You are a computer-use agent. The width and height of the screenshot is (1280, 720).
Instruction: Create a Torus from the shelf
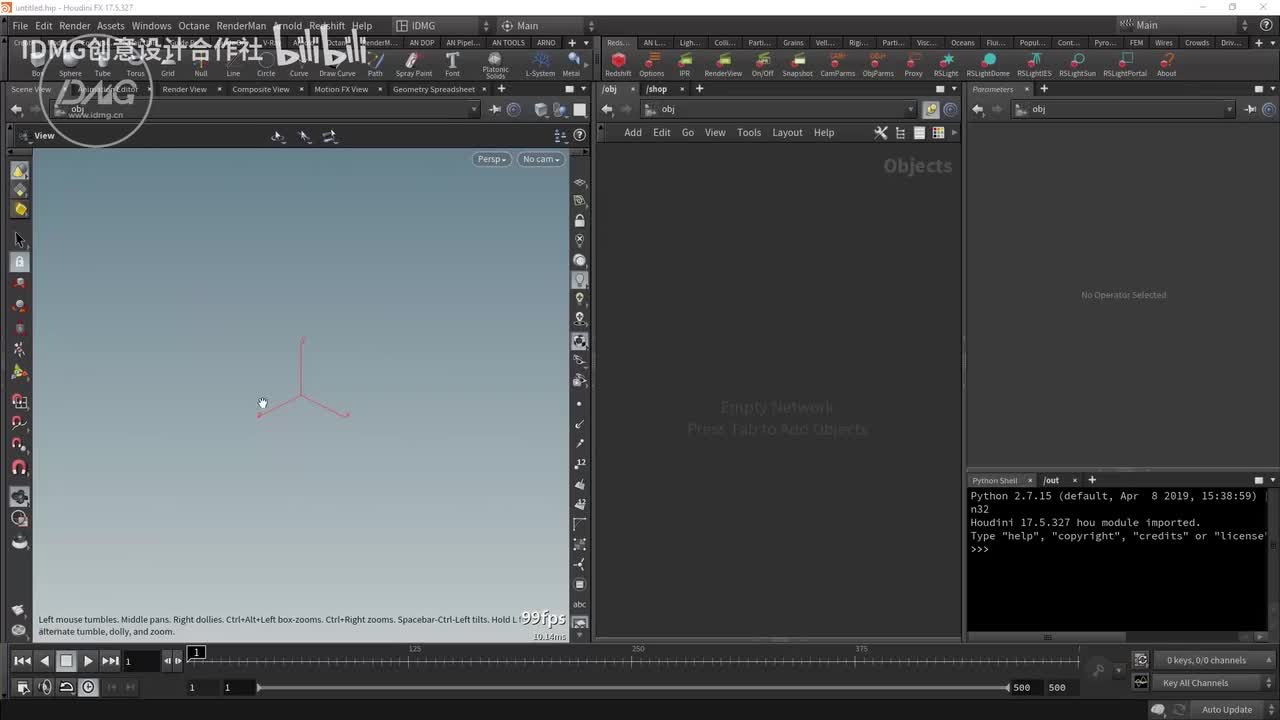[135, 65]
